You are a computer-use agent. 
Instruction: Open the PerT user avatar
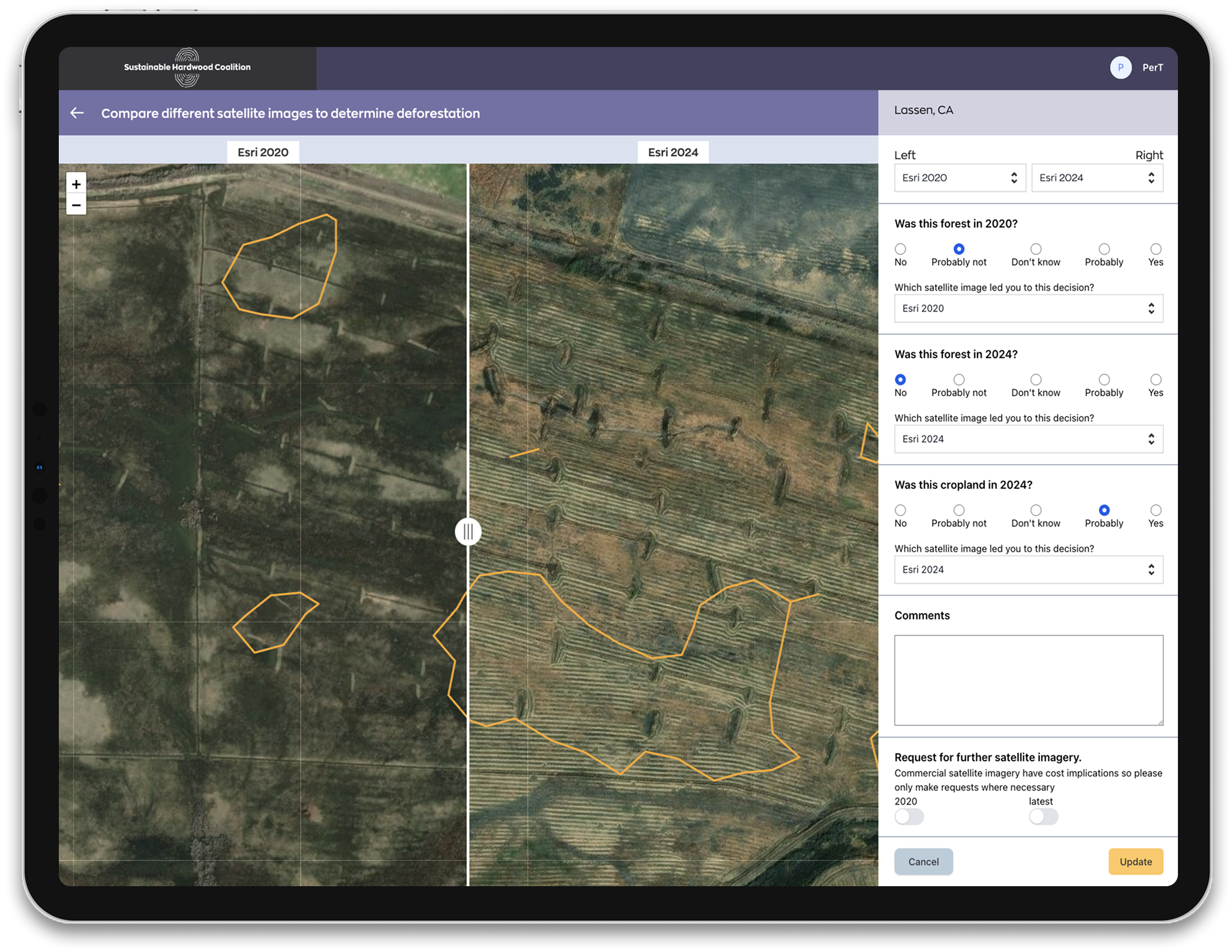tap(1120, 68)
